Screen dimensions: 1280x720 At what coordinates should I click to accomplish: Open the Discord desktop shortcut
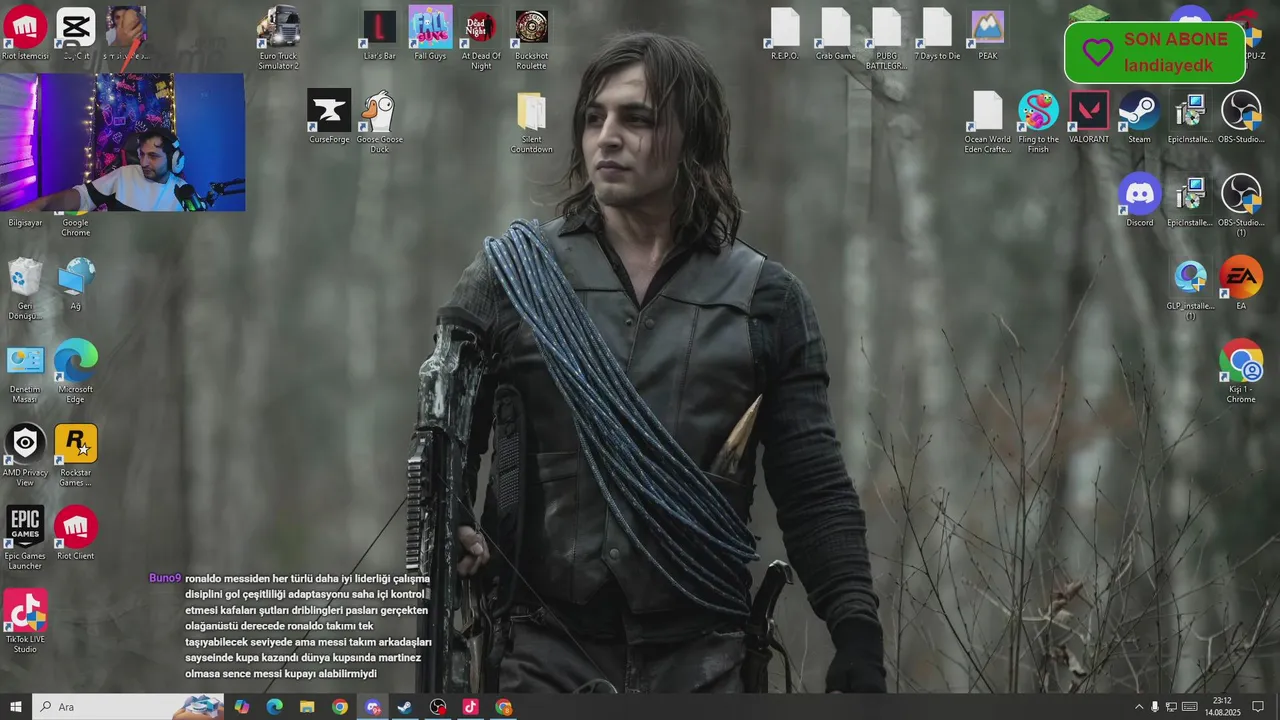[1139, 200]
